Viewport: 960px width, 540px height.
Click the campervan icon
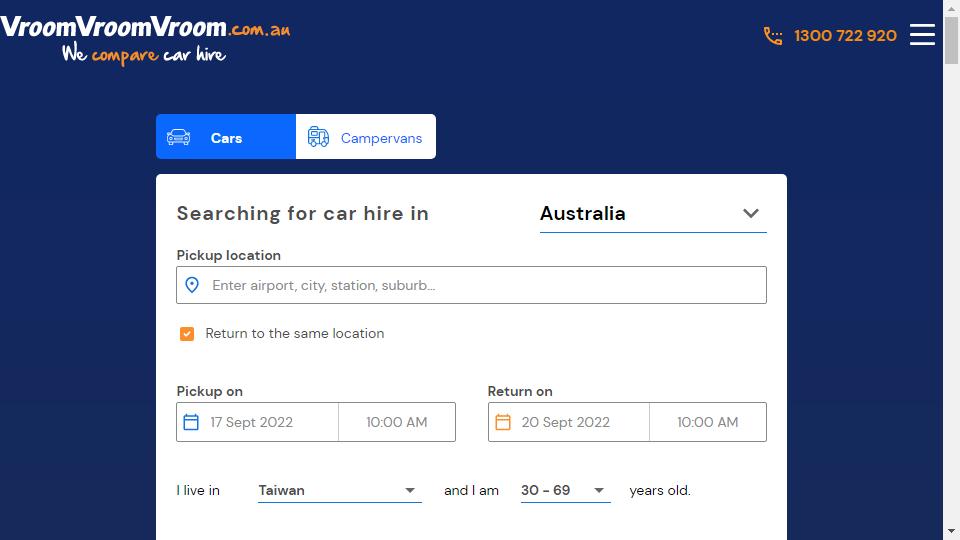[318, 137]
